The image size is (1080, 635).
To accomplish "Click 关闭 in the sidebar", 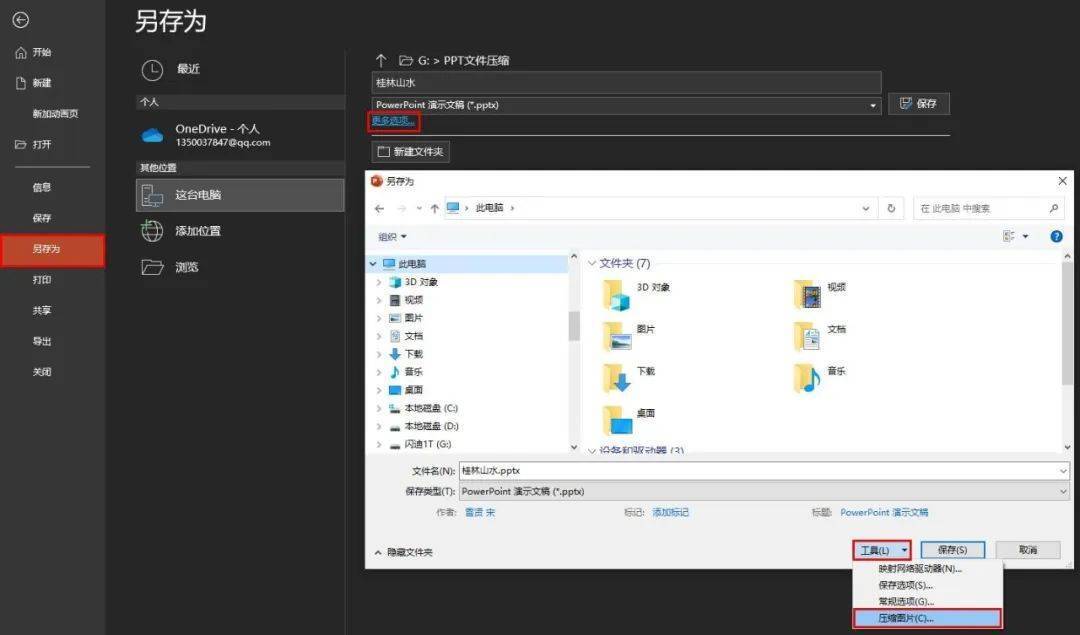I will coord(42,372).
